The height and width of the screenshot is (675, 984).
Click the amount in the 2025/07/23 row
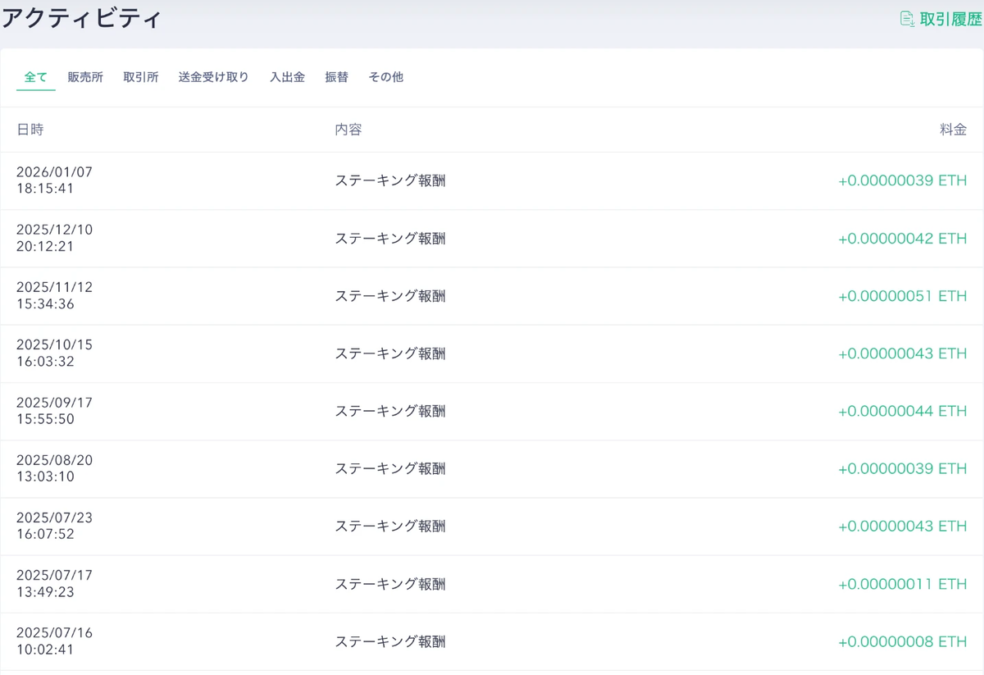(x=902, y=526)
